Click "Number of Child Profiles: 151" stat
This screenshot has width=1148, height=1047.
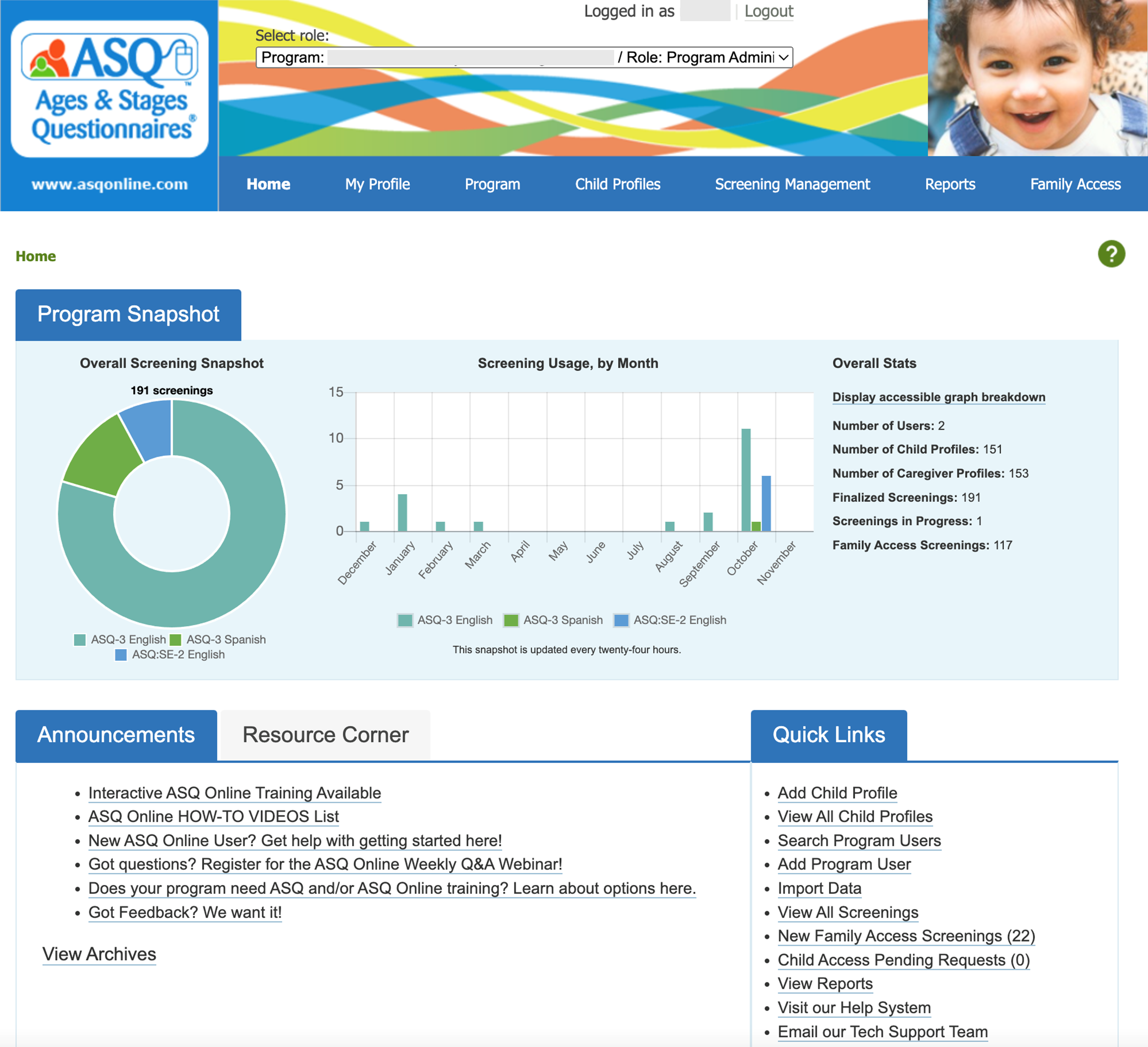(917, 449)
